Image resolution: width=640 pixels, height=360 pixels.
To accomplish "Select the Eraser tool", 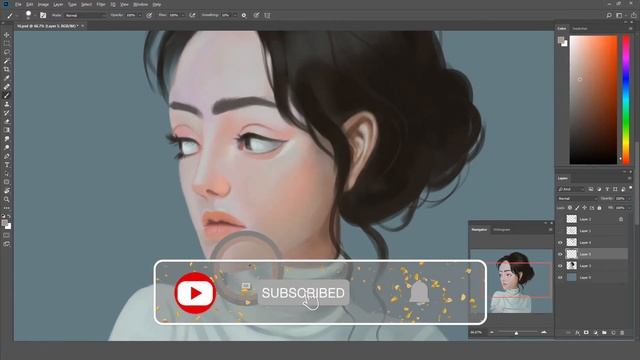I will pos(7,121).
